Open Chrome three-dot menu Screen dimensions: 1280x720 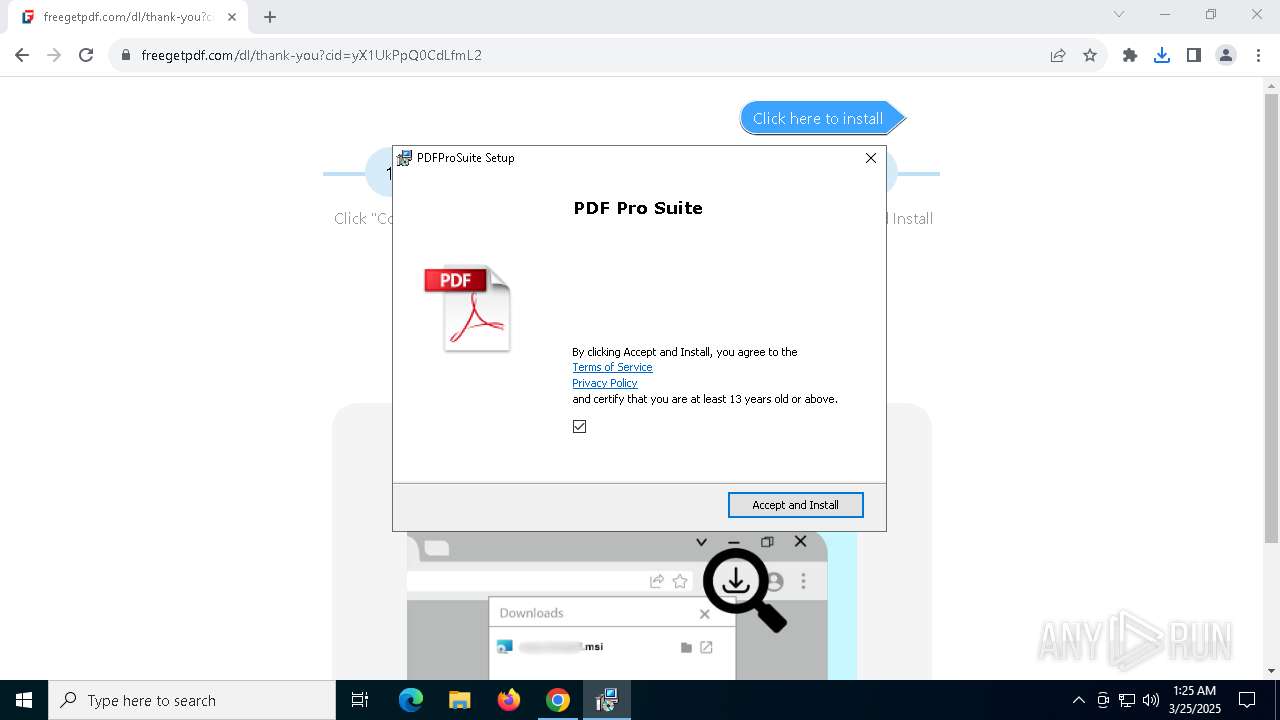(x=1258, y=55)
